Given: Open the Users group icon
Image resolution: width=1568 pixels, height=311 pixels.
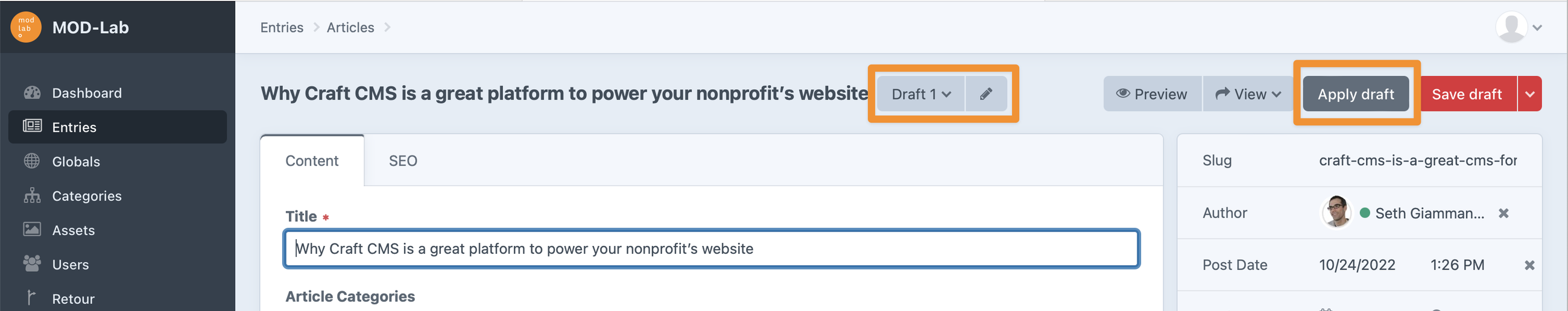Looking at the screenshot, I should 31,263.
